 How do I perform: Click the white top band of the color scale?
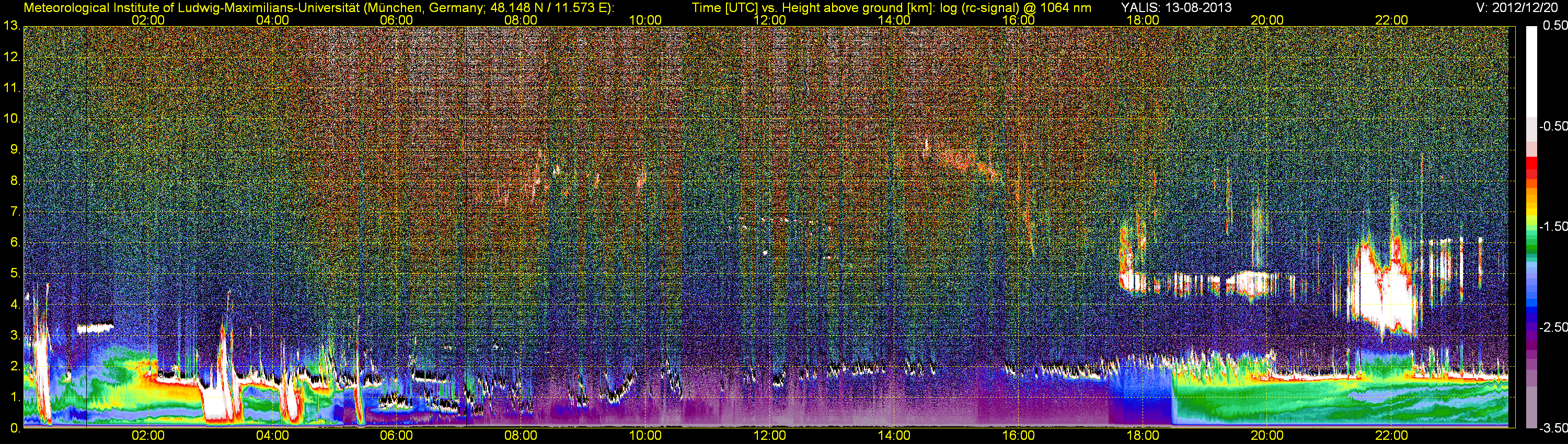coord(1531,71)
